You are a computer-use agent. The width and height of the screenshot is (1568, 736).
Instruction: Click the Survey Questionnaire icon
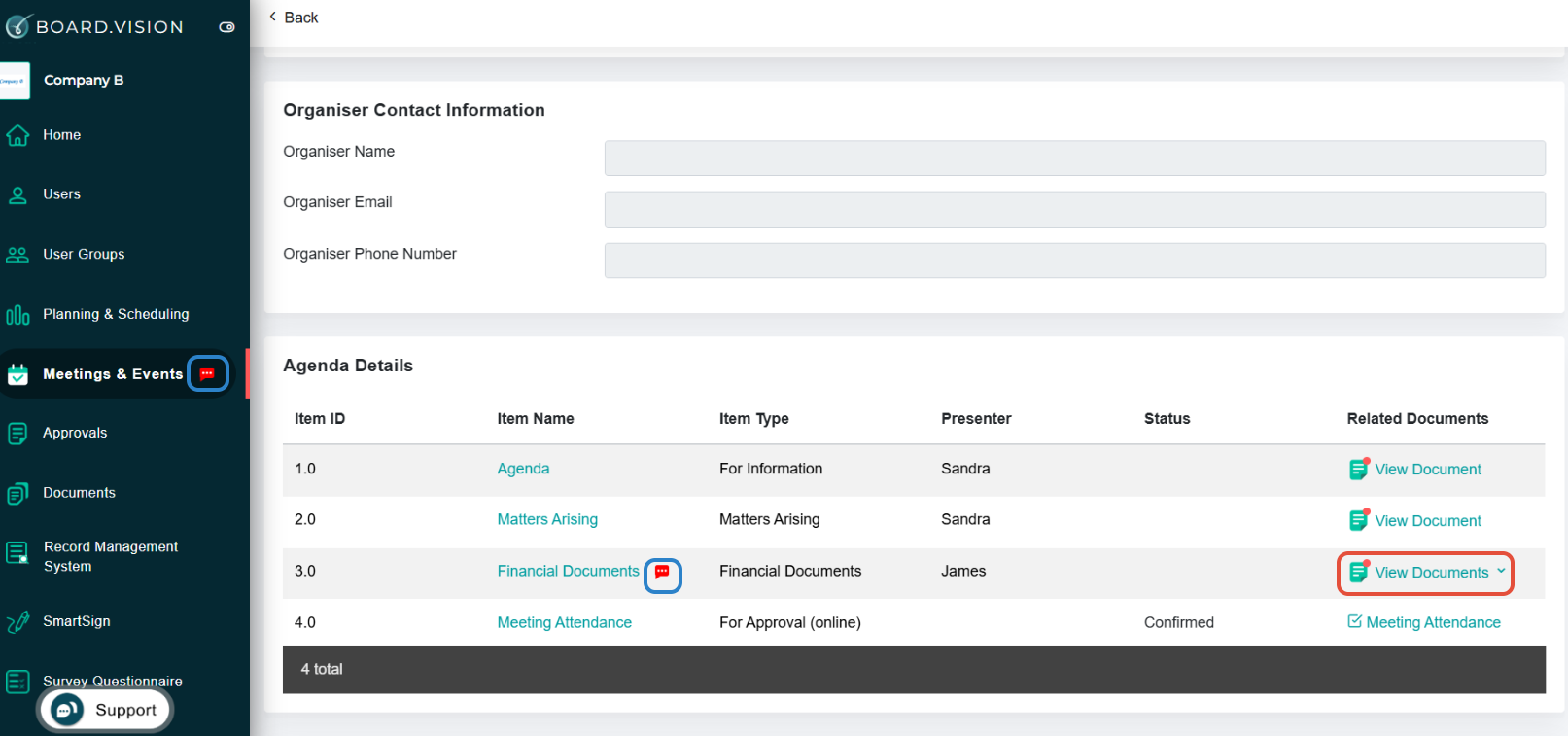(17, 682)
